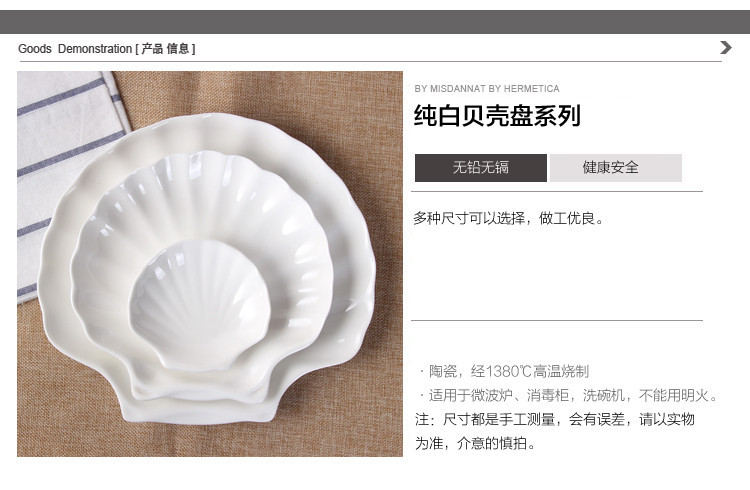The height and width of the screenshot is (490, 750).
Task: Click the note line starting with 注：尺寸都是手工测量
Action: pyautogui.click(x=555, y=420)
